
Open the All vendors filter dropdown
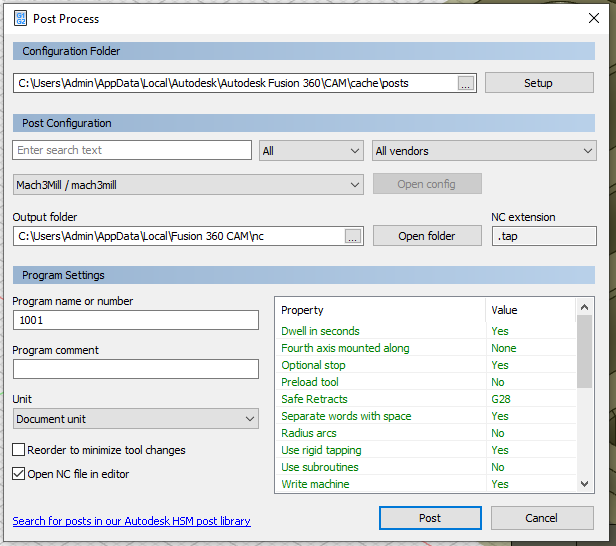coord(483,151)
